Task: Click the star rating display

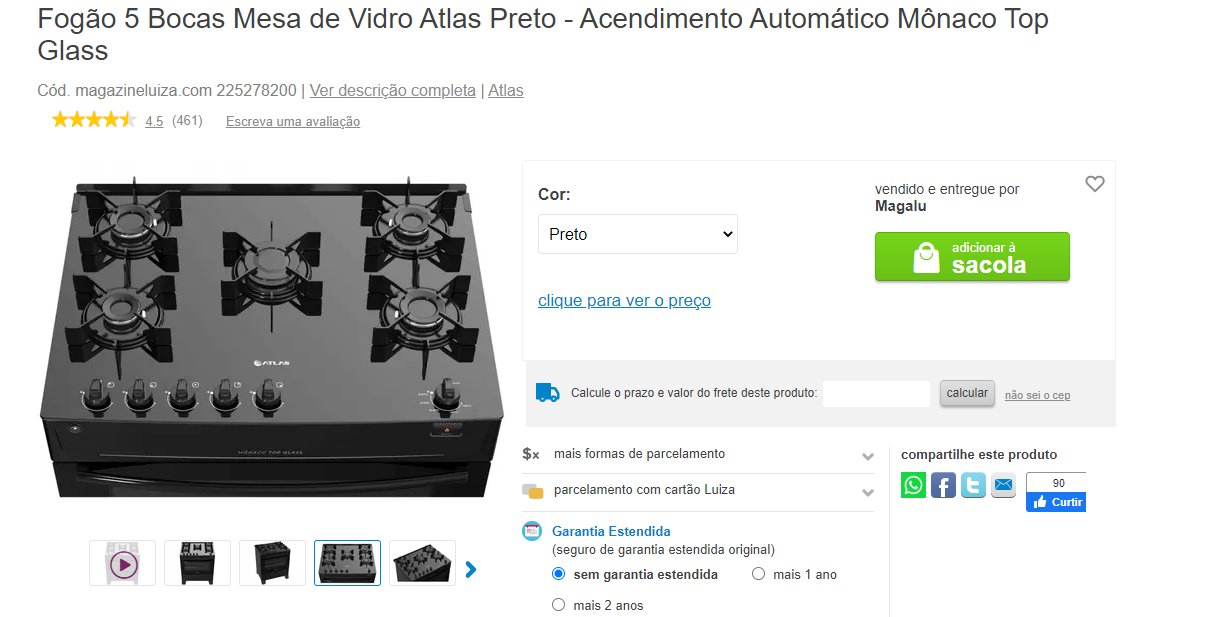Action: click(x=93, y=120)
